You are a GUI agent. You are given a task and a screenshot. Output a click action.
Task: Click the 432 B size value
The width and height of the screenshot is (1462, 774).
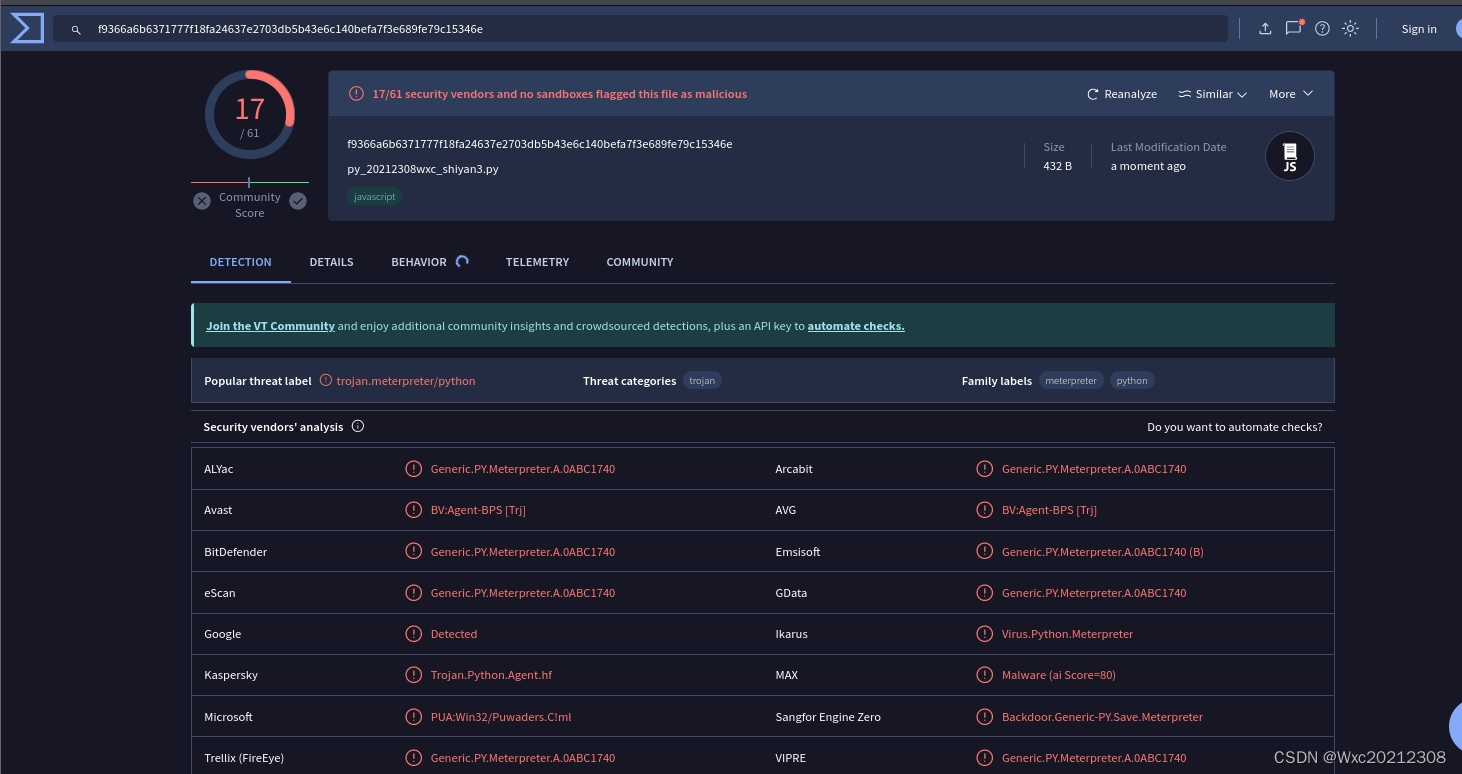tap(1057, 166)
